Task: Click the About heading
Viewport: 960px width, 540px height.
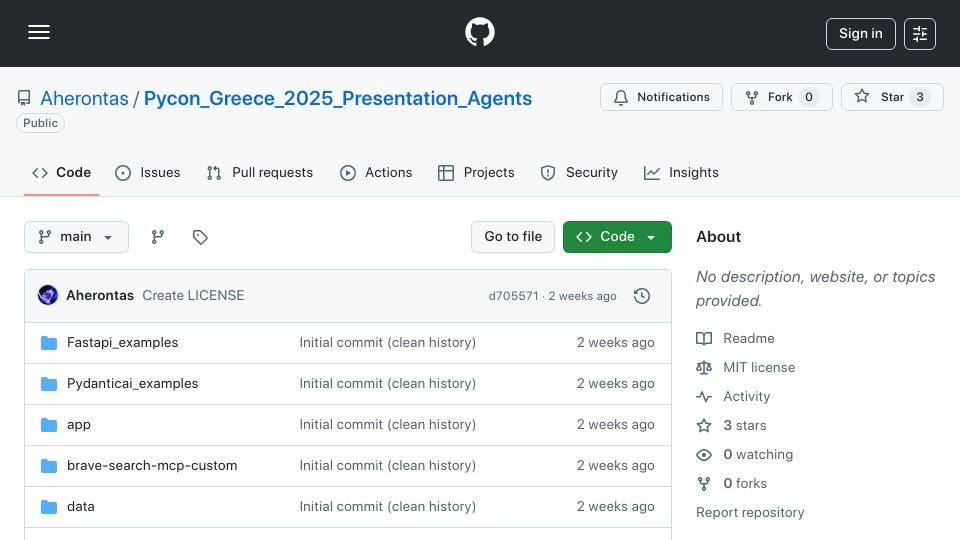Action: point(718,237)
